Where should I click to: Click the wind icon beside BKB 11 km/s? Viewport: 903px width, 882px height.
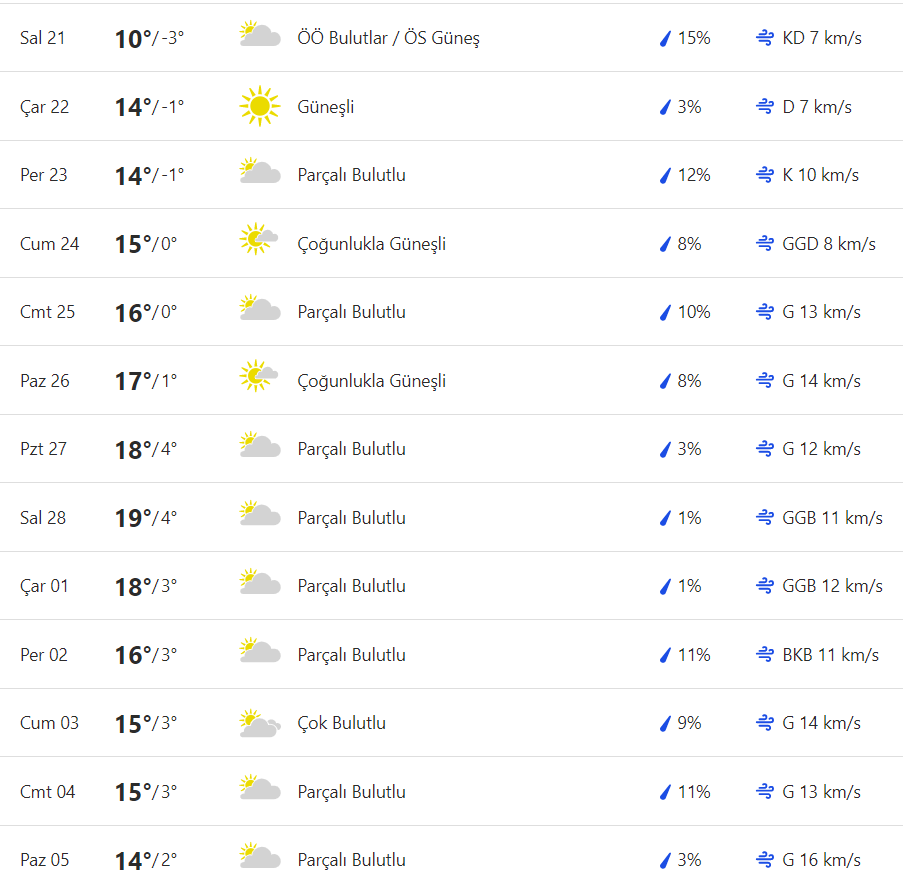coord(765,655)
